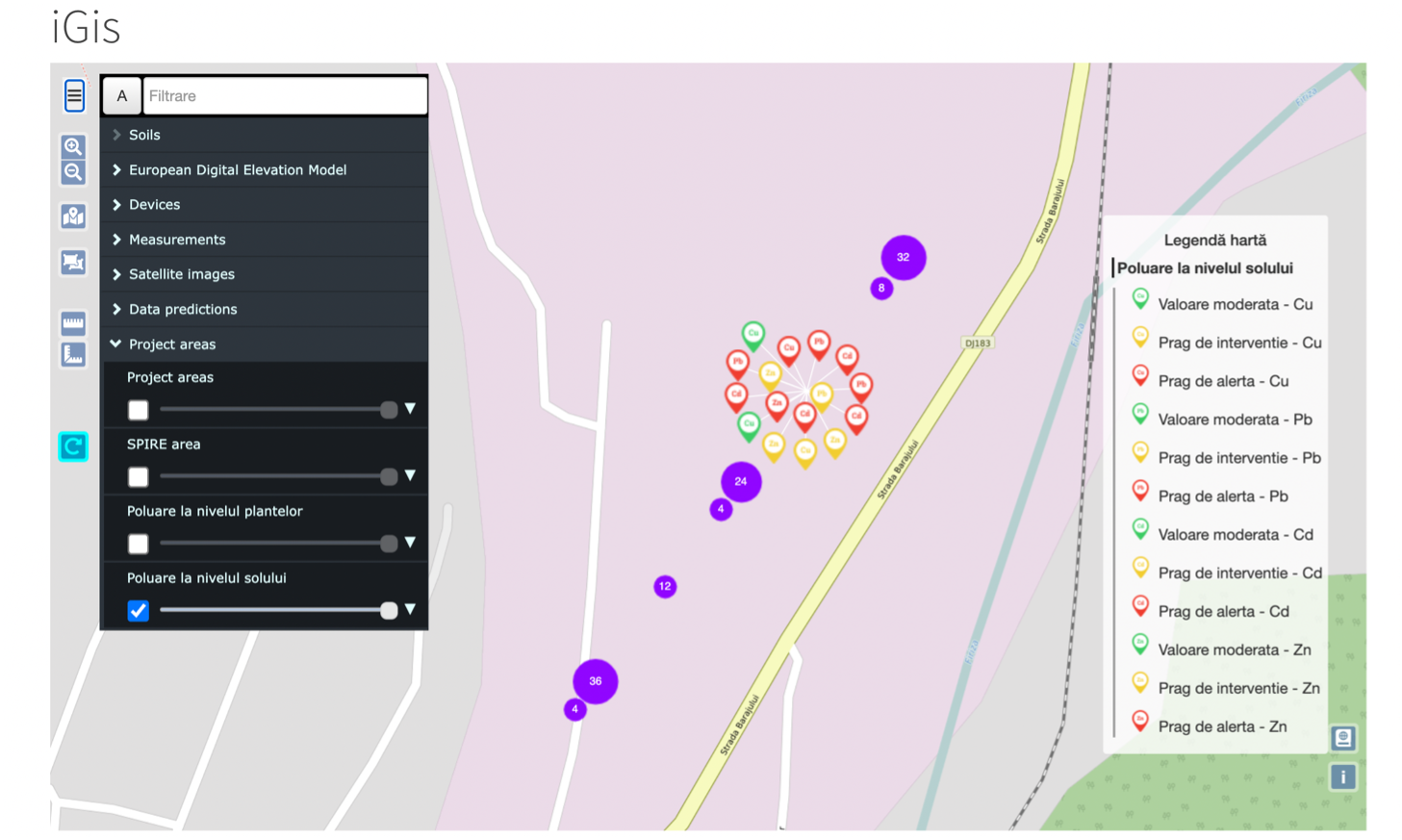Select the length ruler measure tool
The image size is (1402, 840).
pos(73,323)
